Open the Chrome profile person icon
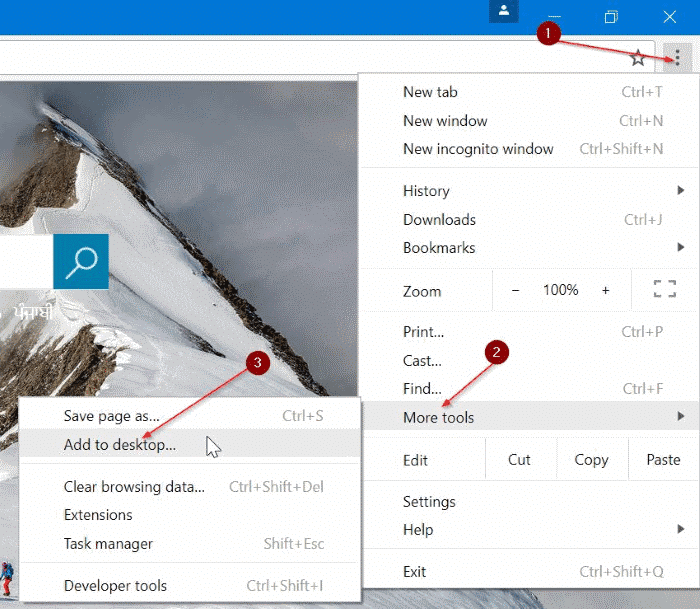The height and width of the screenshot is (609, 700). click(504, 11)
